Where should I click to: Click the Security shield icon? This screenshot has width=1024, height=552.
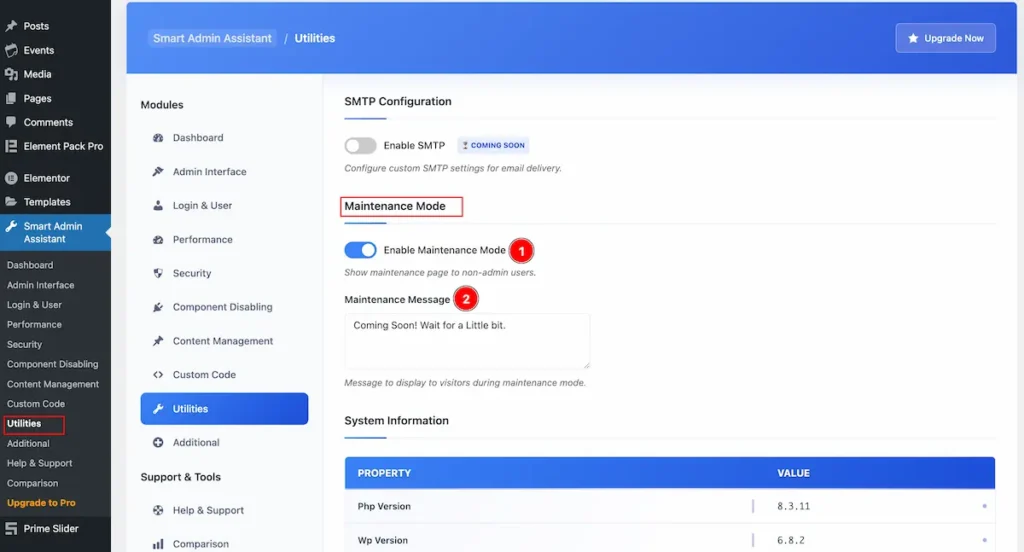(x=158, y=273)
